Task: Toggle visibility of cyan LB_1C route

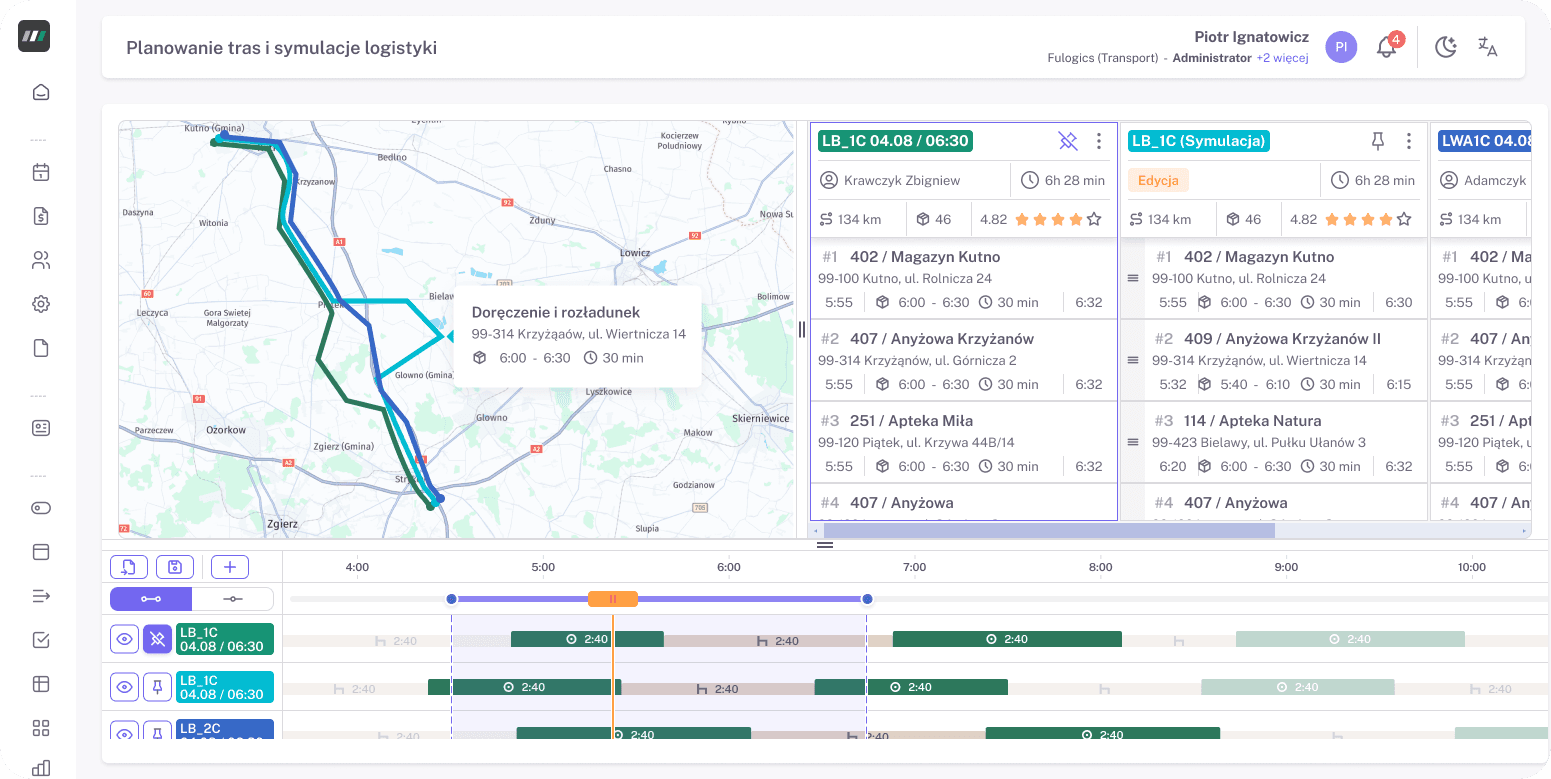Action: coord(124,687)
